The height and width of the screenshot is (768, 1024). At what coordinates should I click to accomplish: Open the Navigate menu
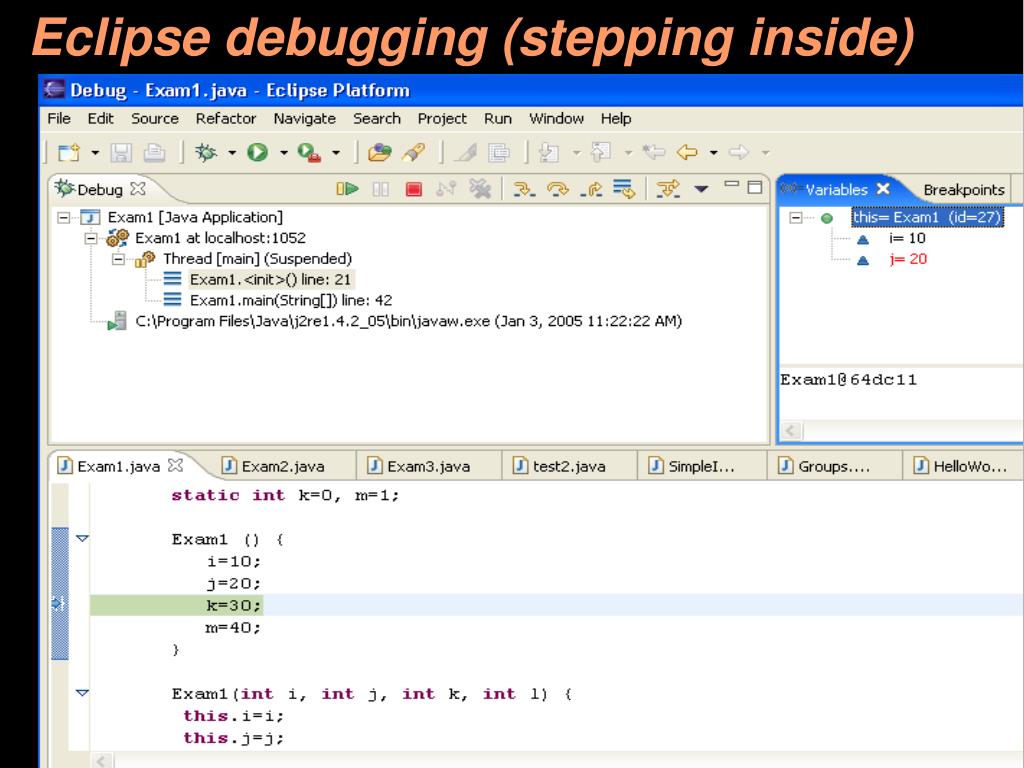coord(304,119)
